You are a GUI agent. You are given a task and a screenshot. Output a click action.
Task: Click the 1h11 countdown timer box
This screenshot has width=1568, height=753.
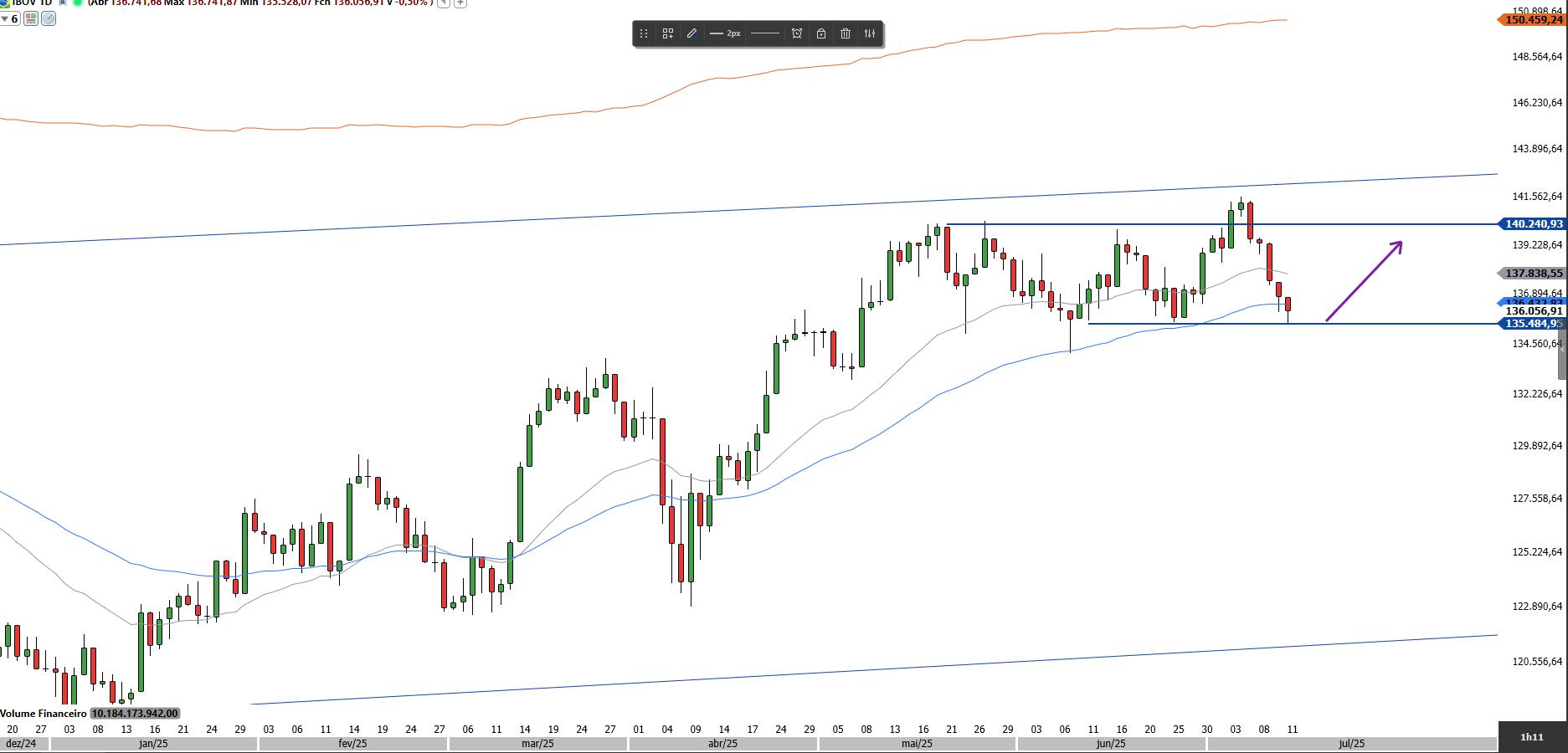coord(1532,737)
